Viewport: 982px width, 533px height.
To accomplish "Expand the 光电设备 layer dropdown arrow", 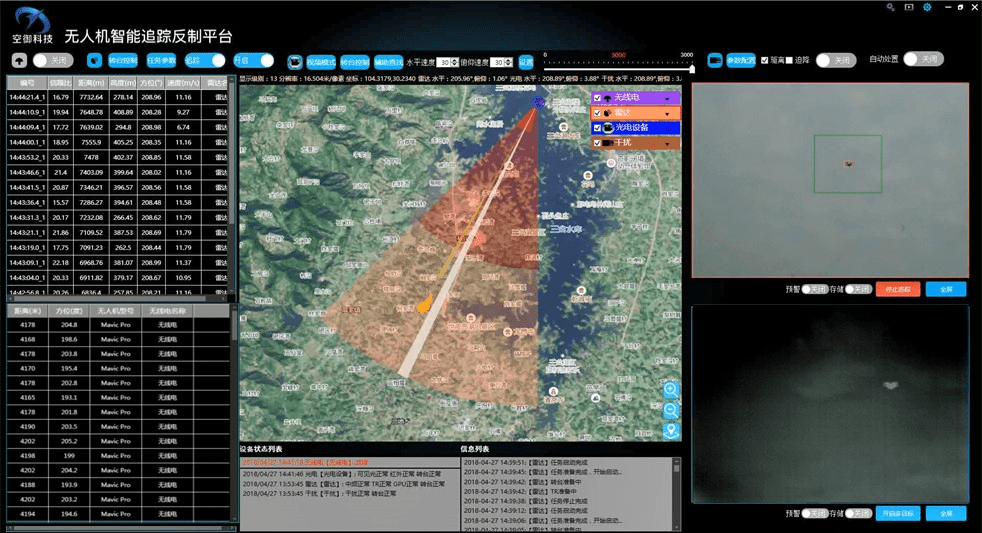I will tap(669, 128).
